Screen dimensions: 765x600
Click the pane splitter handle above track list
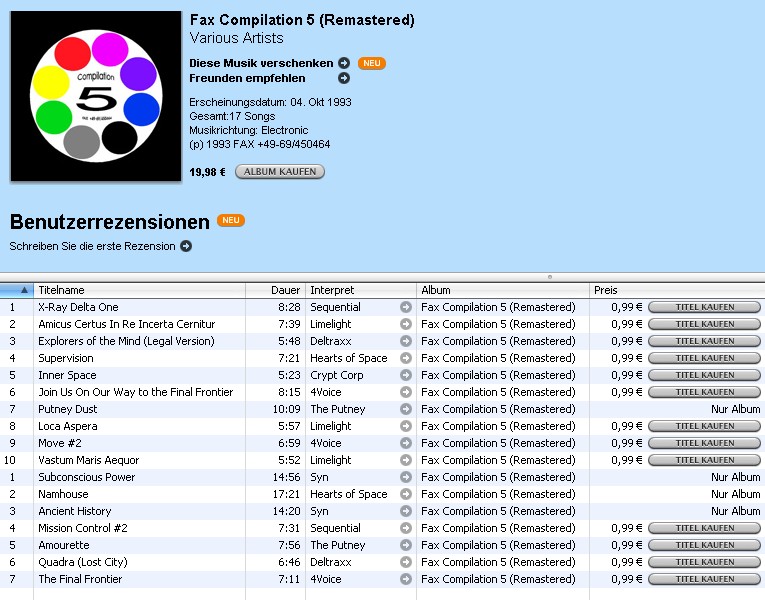pos(550,277)
